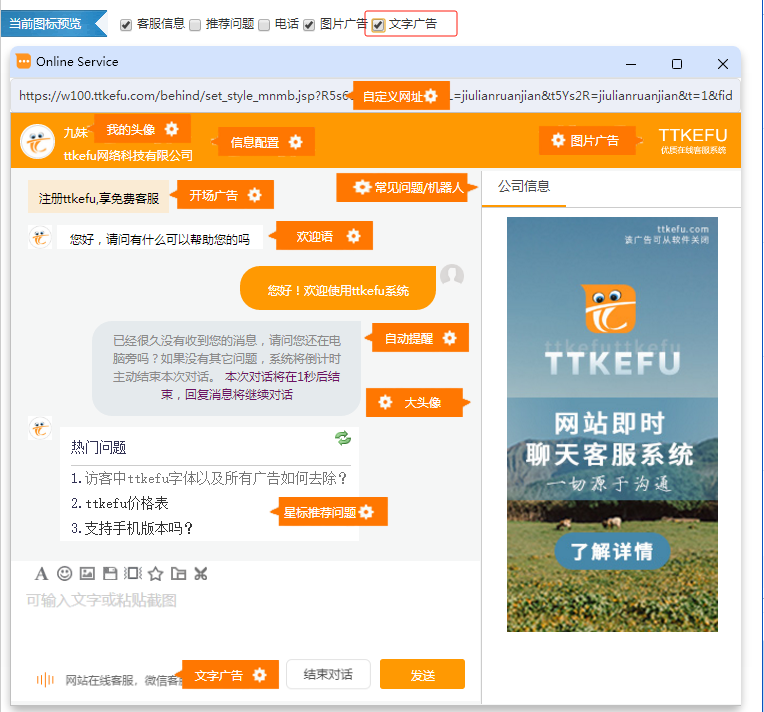The image size is (764, 712).
Task: Click the font style A icon
Action: (x=41, y=574)
